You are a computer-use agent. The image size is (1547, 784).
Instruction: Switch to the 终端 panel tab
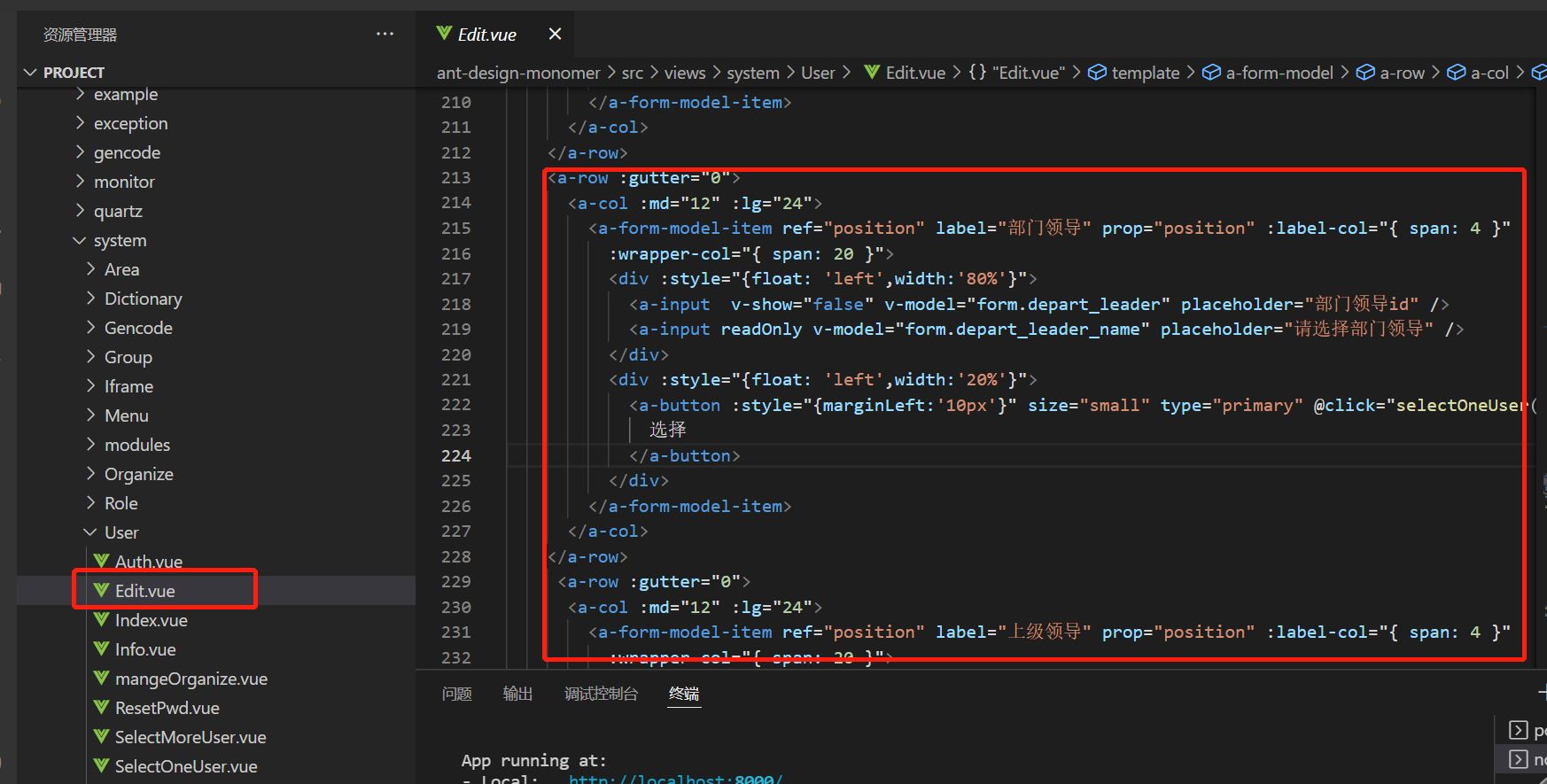click(684, 694)
